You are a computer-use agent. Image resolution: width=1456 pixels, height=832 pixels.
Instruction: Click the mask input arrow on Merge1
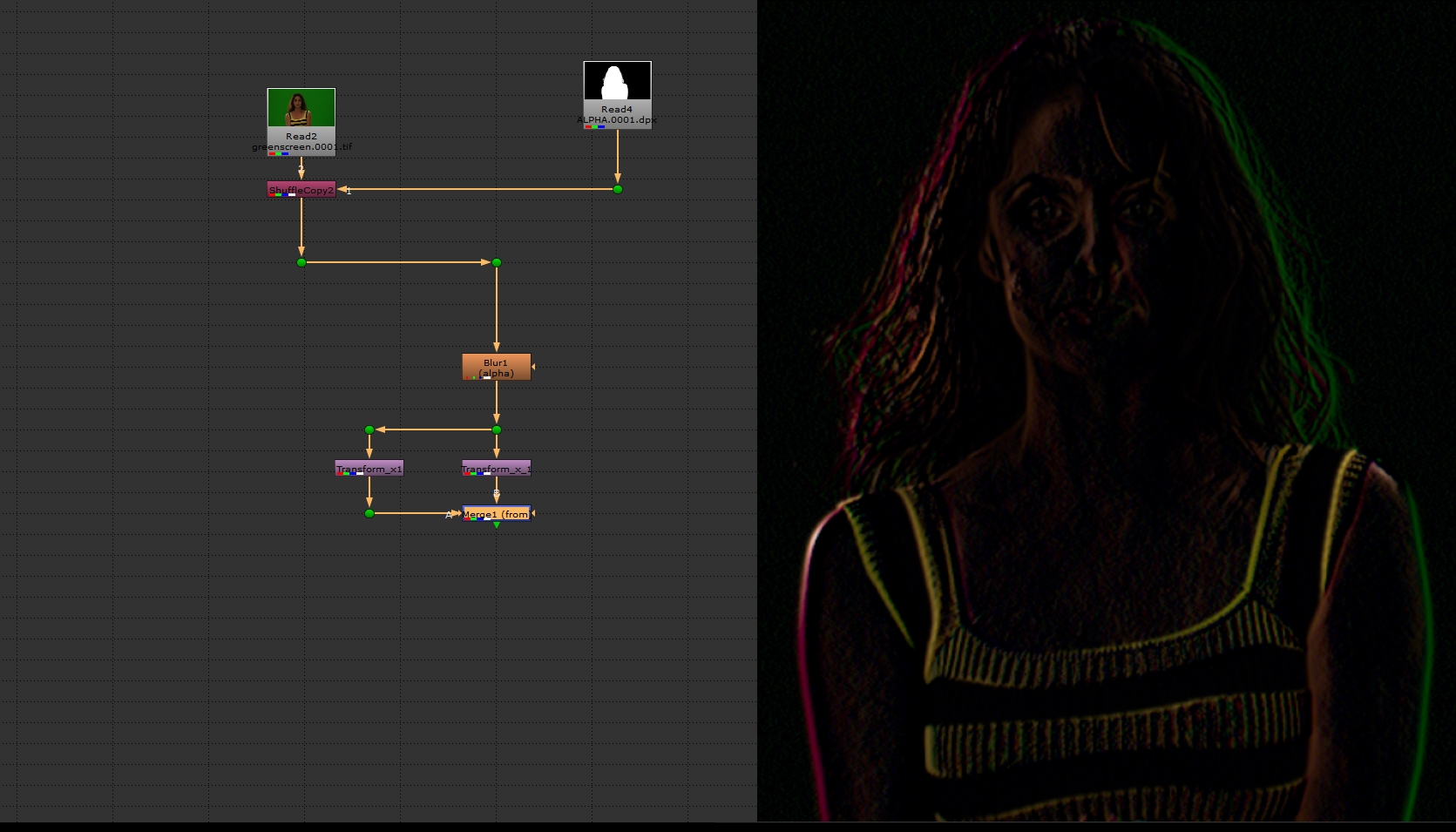533,514
